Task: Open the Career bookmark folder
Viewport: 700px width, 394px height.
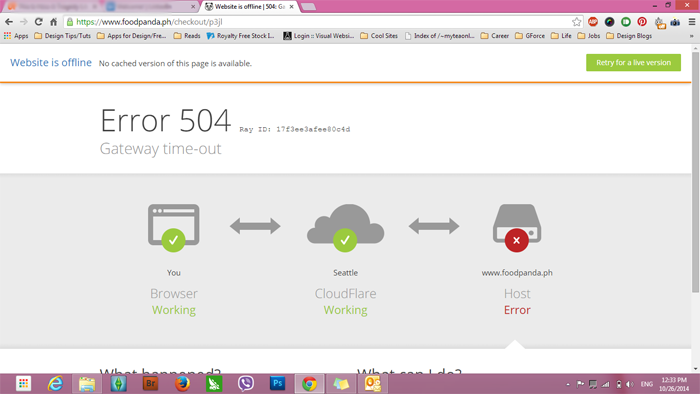Action: 495,36
